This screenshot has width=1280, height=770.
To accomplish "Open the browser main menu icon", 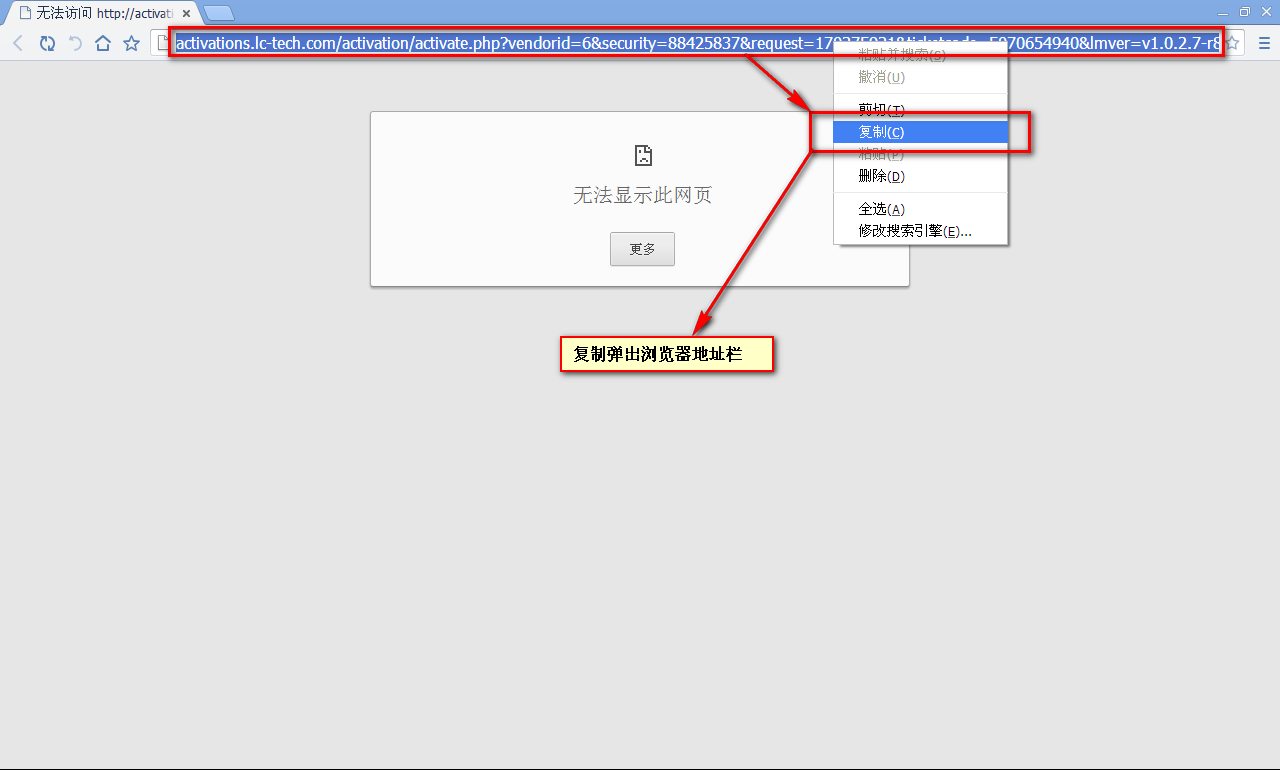I will click(x=1264, y=43).
